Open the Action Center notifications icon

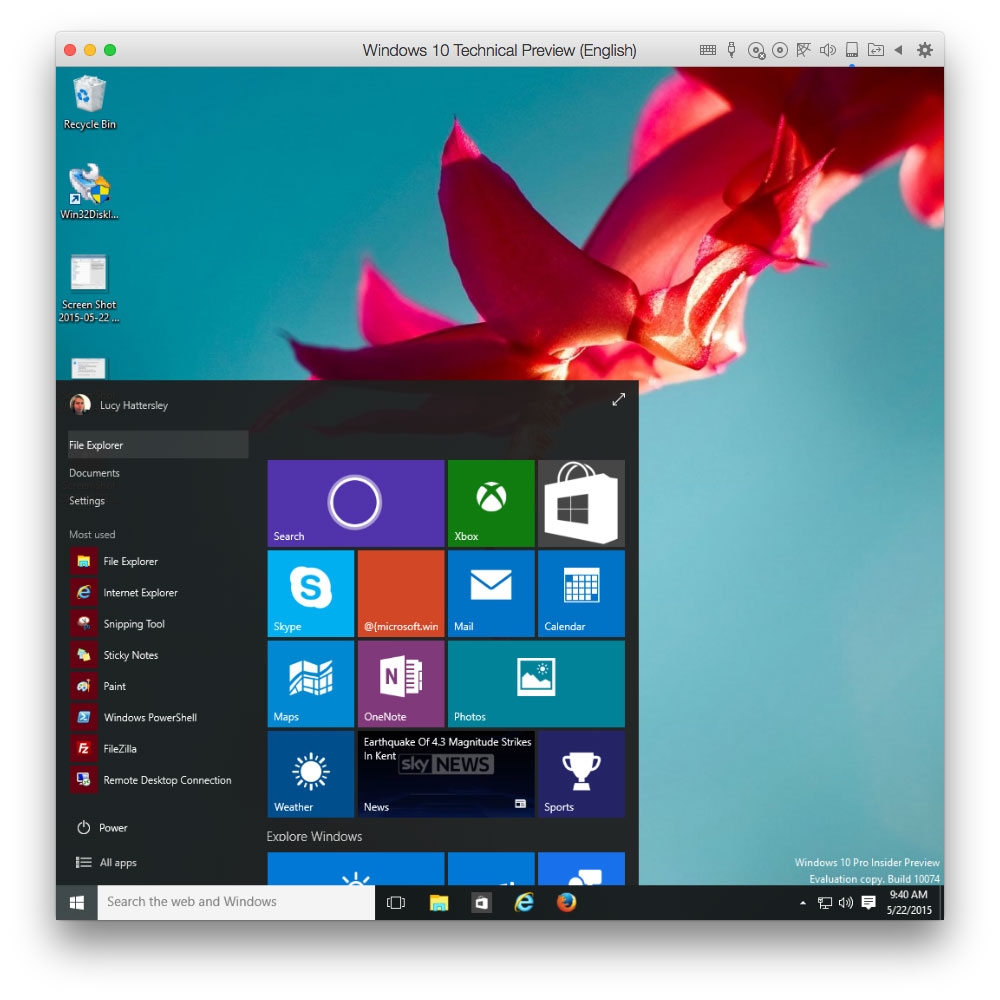coord(868,903)
